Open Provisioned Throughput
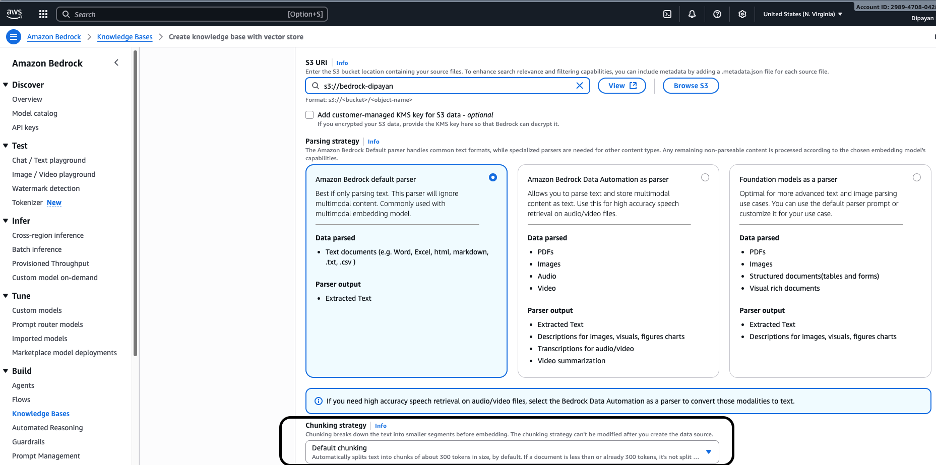Image resolution: width=936 pixels, height=466 pixels. pos(51,264)
